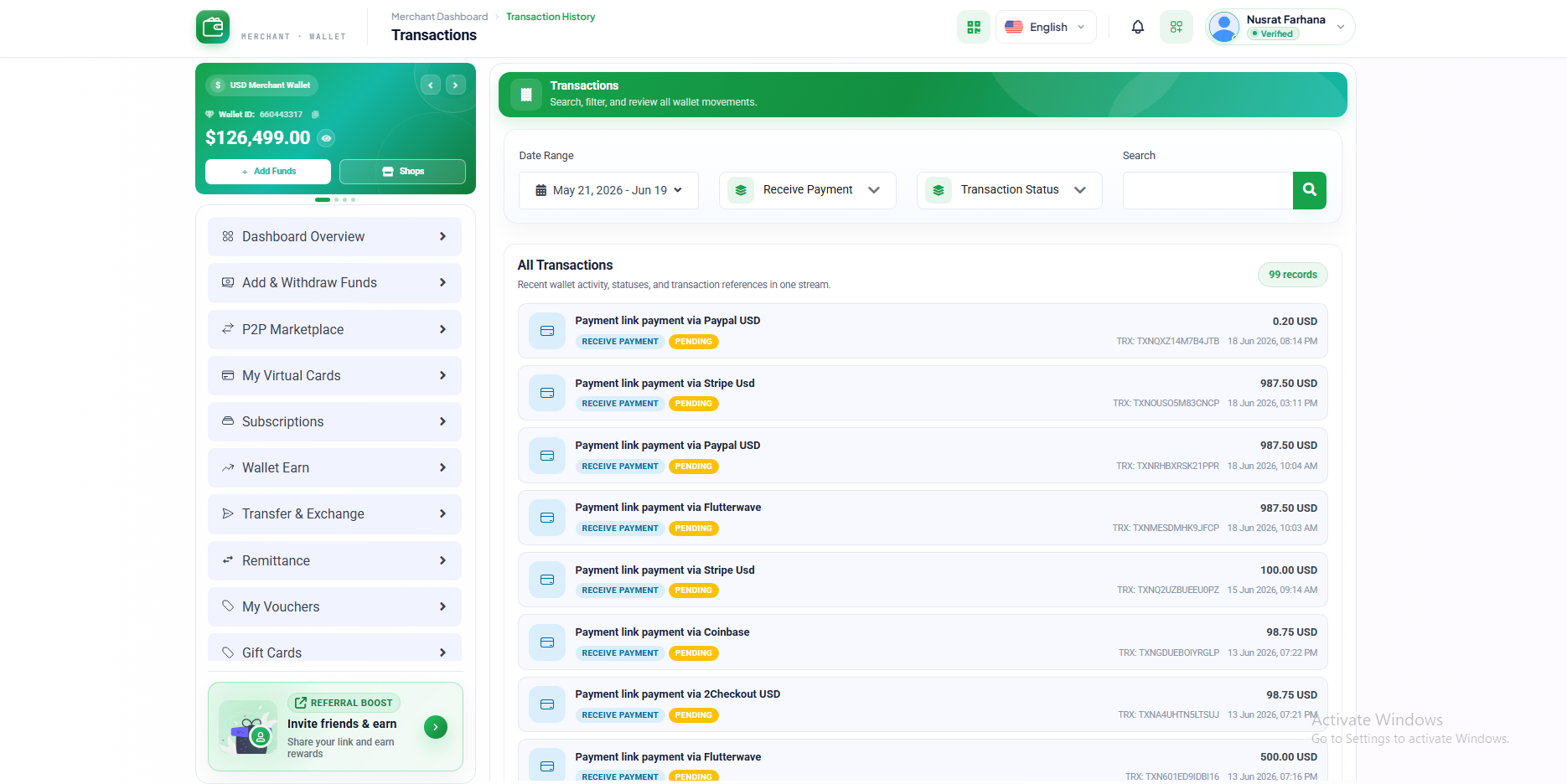The image size is (1567, 784).
Task: Open the May 21, 2026 date range picker
Action: point(609,190)
